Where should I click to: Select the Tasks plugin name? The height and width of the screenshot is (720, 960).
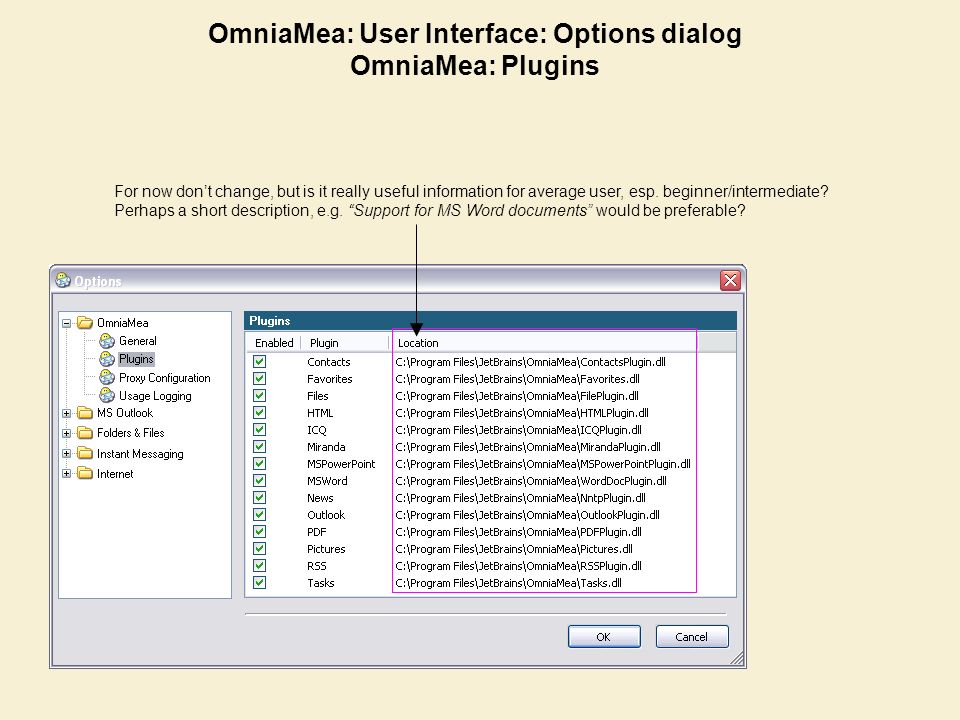[321, 583]
